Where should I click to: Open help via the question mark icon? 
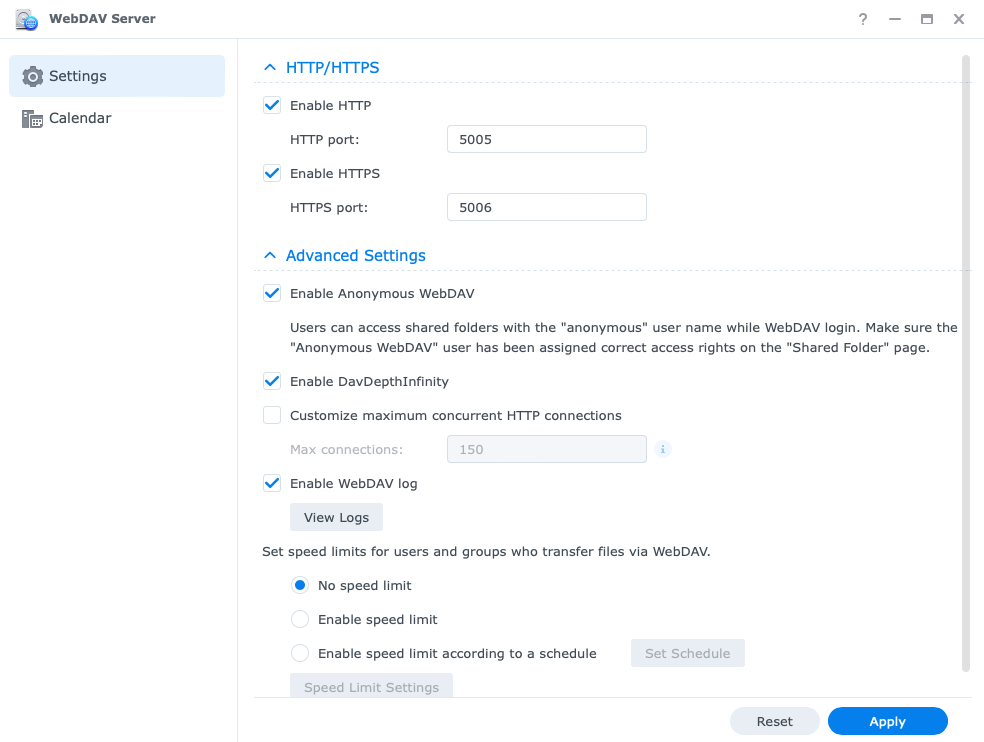click(862, 18)
